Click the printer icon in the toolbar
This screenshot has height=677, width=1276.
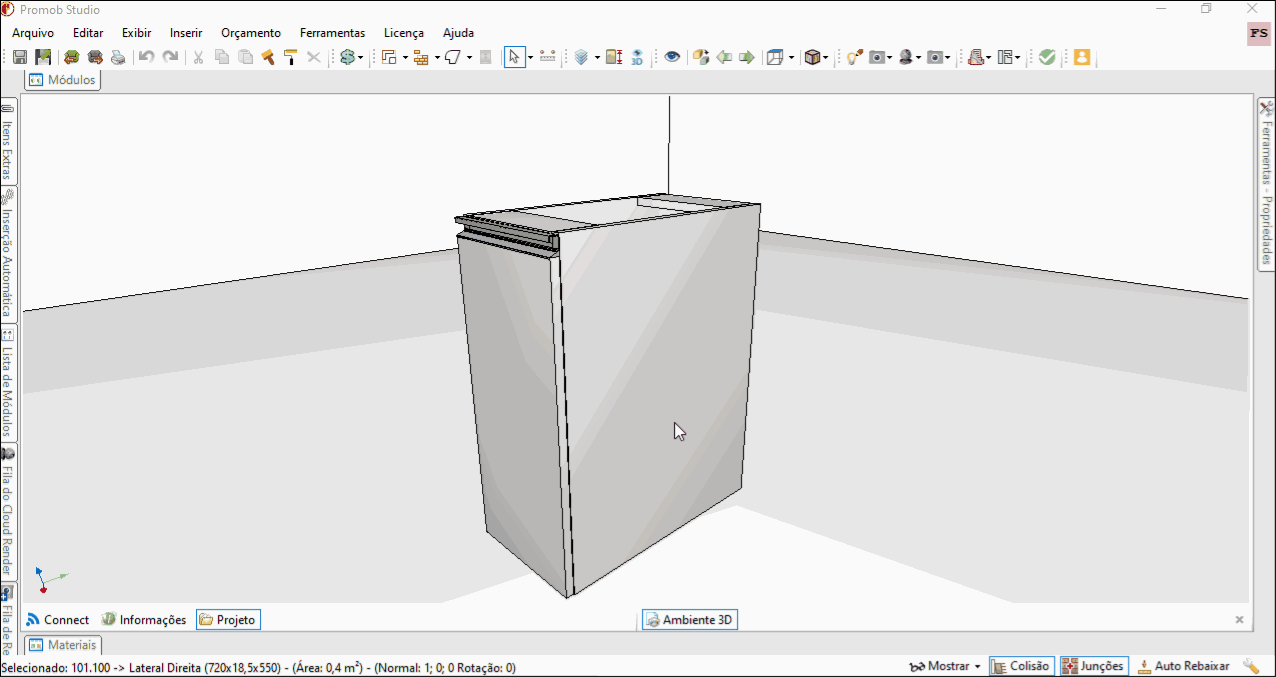pyautogui.click(x=118, y=58)
